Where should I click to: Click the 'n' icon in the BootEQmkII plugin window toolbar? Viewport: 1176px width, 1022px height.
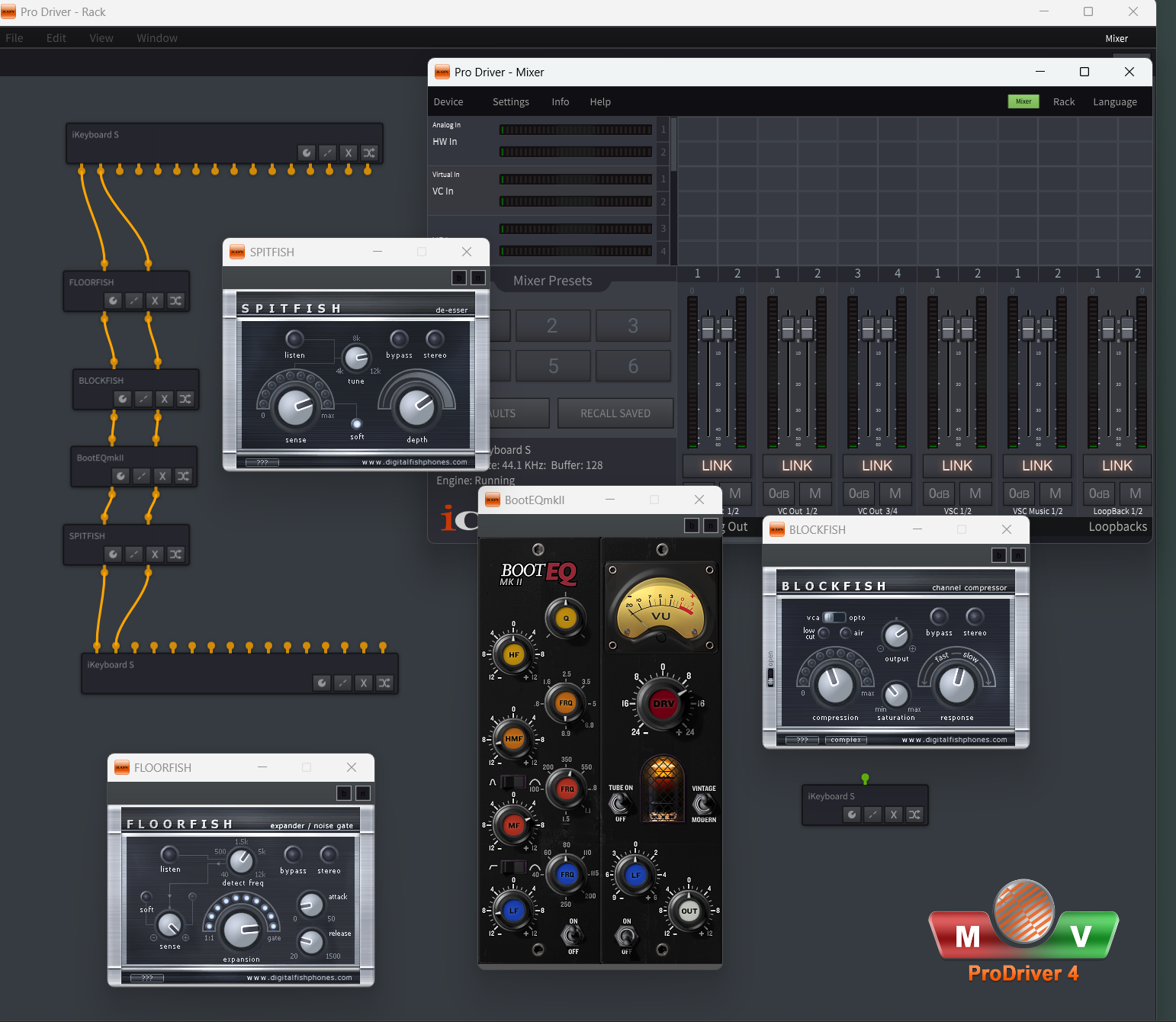pyautogui.click(x=711, y=525)
